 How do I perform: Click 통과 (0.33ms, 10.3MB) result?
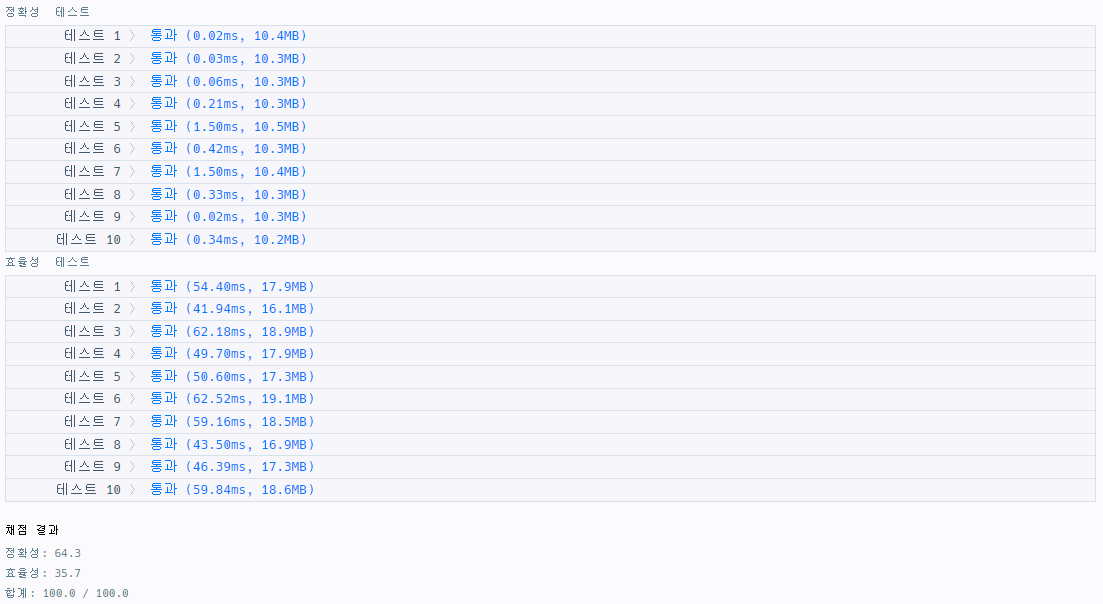(x=229, y=194)
